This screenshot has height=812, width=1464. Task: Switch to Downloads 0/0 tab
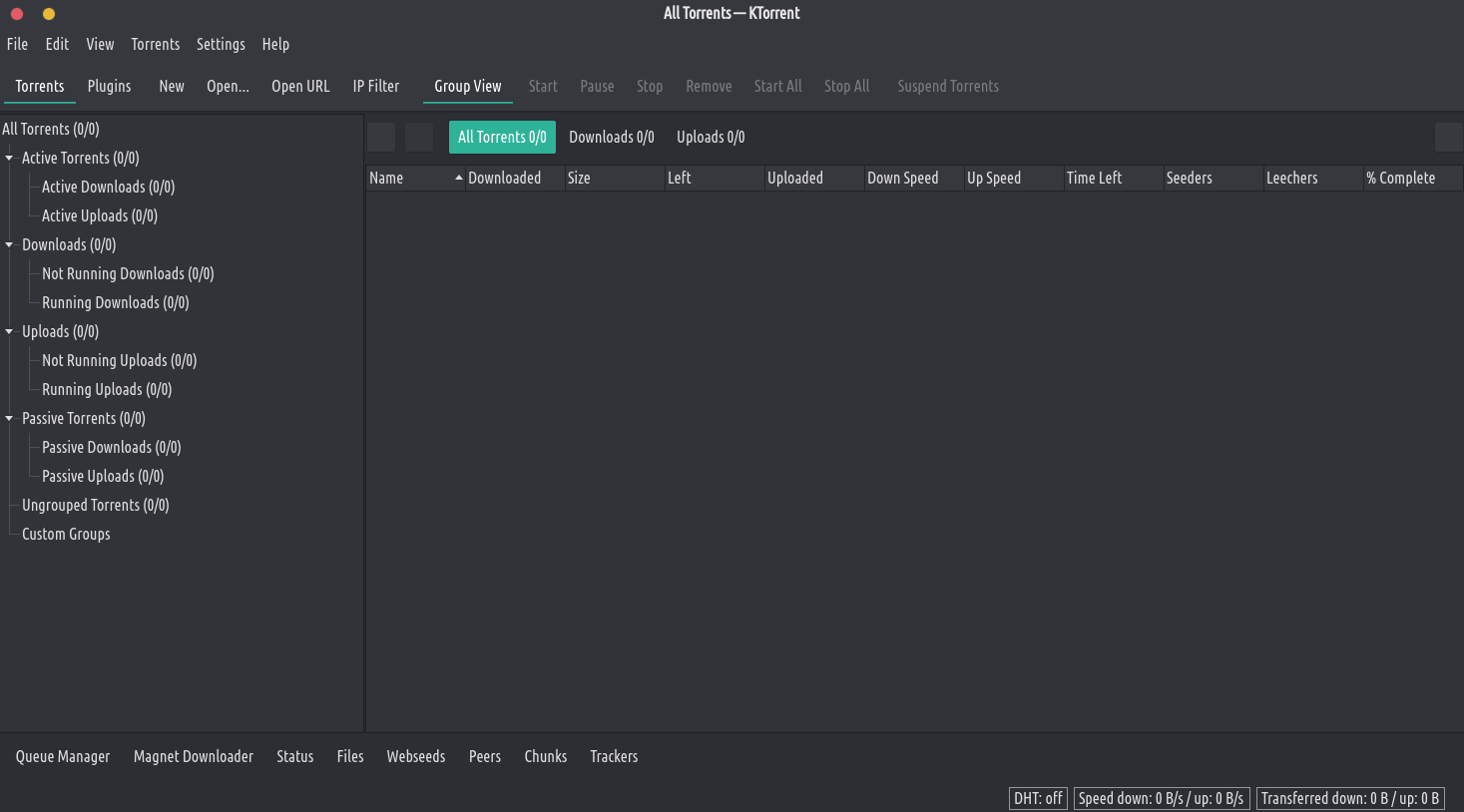pos(612,137)
